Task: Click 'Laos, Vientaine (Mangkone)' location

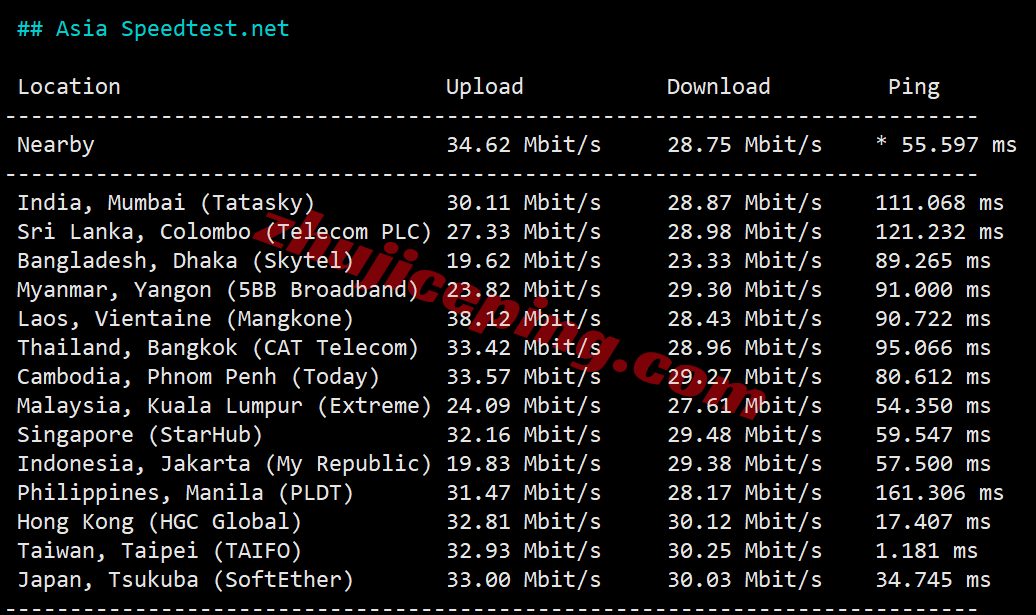Action: (186, 319)
